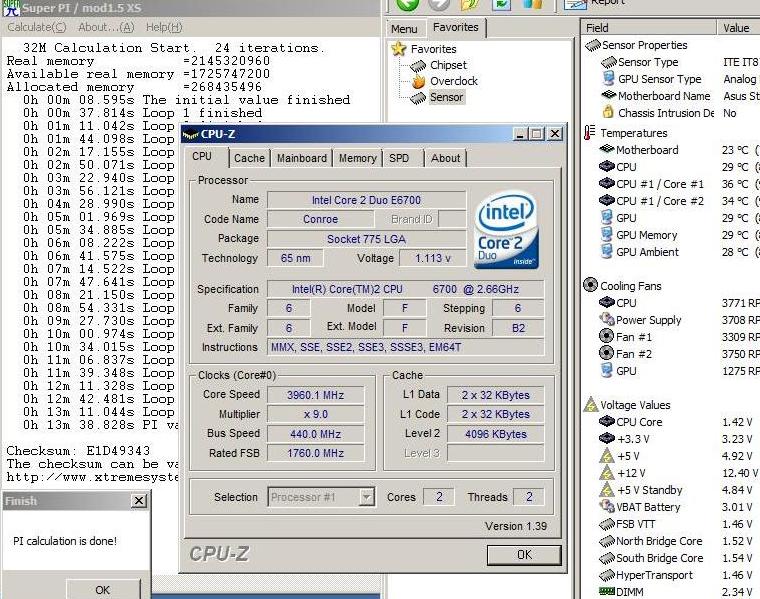Open the Mainboard tab in CPU-Z
Image resolution: width=760 pixels, height=599 pixels.
(301, 158)
